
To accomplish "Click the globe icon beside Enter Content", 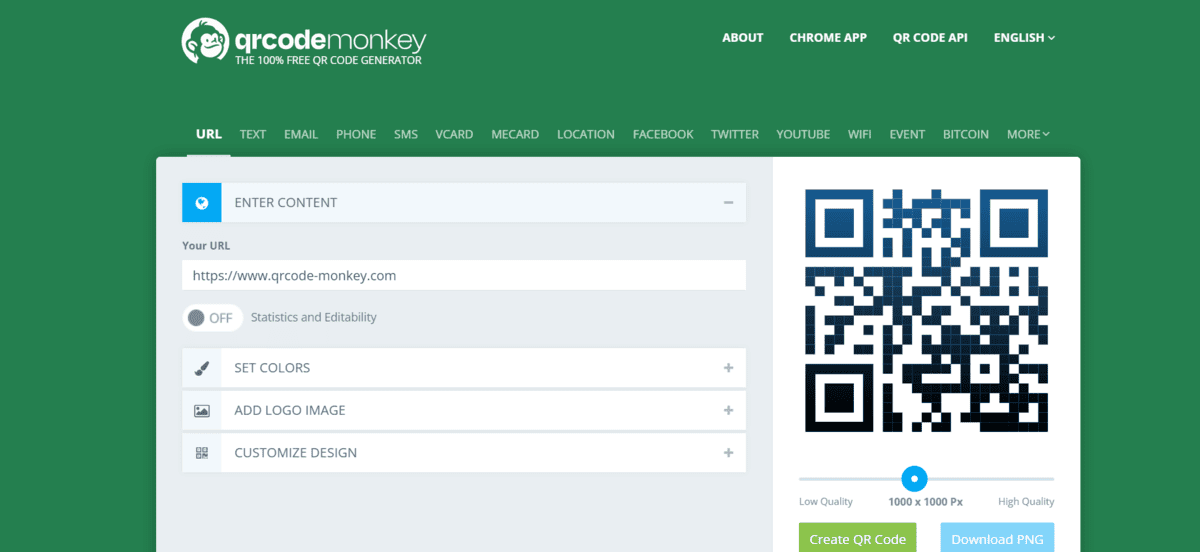I will 202,203.
